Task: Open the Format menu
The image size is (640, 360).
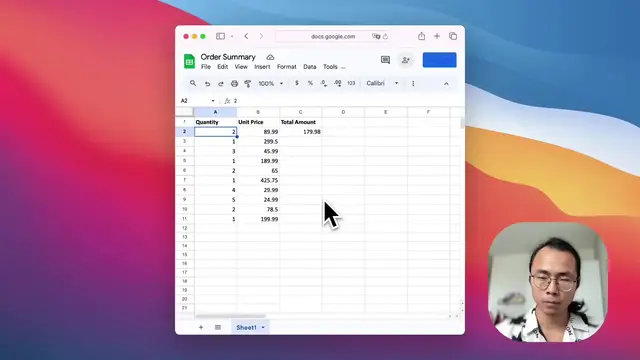Action: click(287, 67)
